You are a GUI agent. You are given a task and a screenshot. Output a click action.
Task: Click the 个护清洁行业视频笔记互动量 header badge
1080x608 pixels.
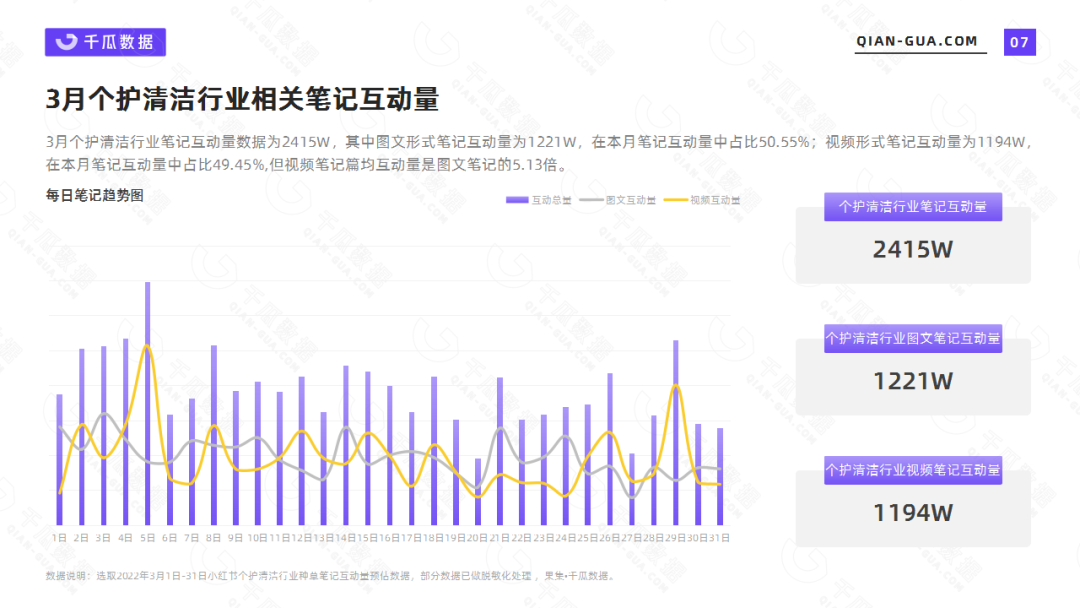912,470
